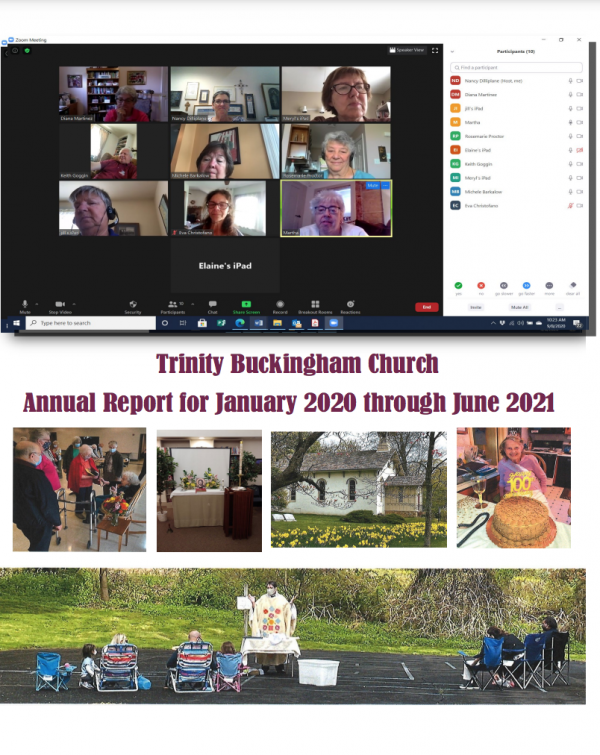The height and width of the screenshot is (755, 600).
Task: Open the '...' more menu below participant list
Action: [x=559, y=307]
